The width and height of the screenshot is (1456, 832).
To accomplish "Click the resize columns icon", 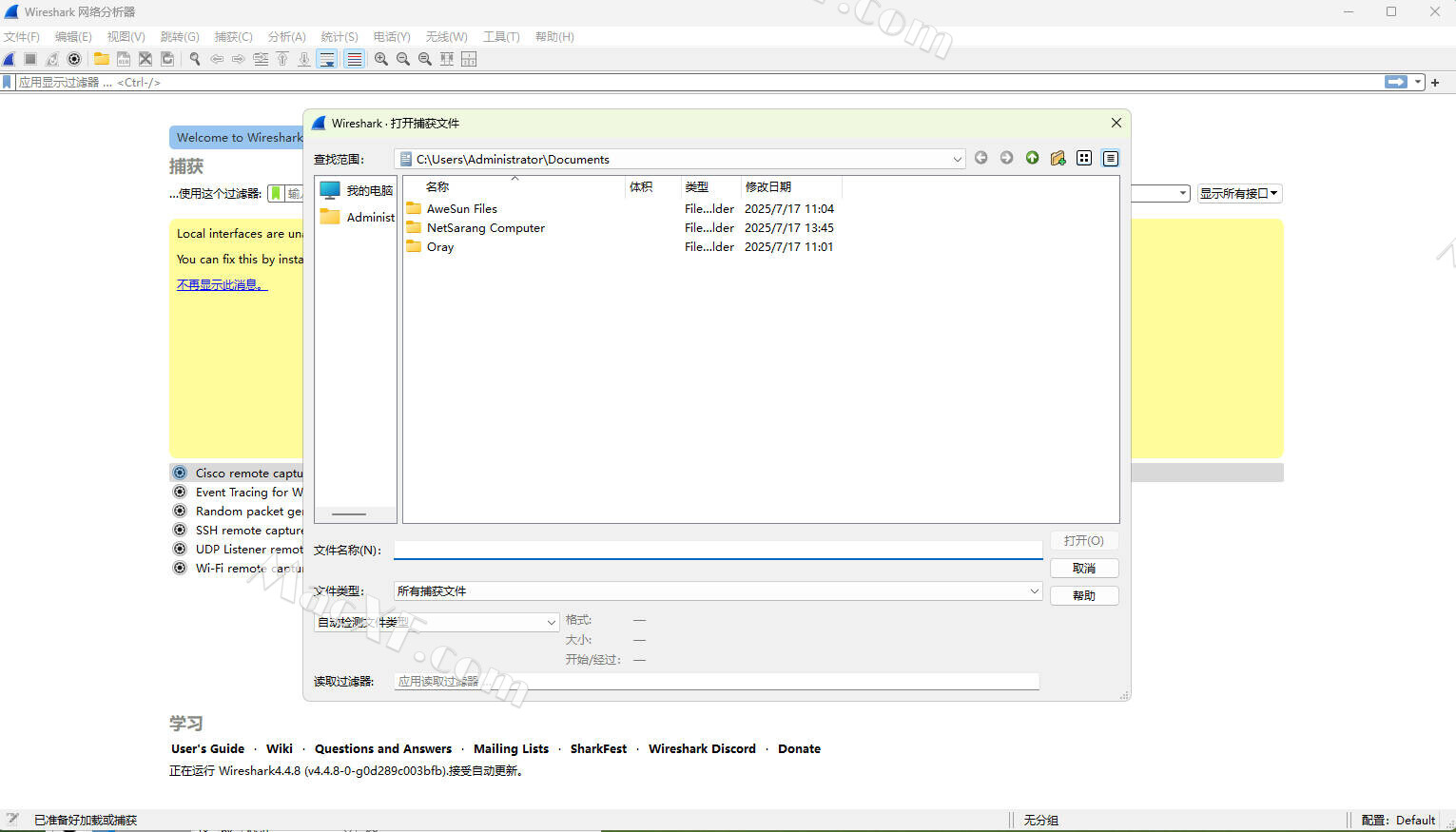I will coord(447,59).
